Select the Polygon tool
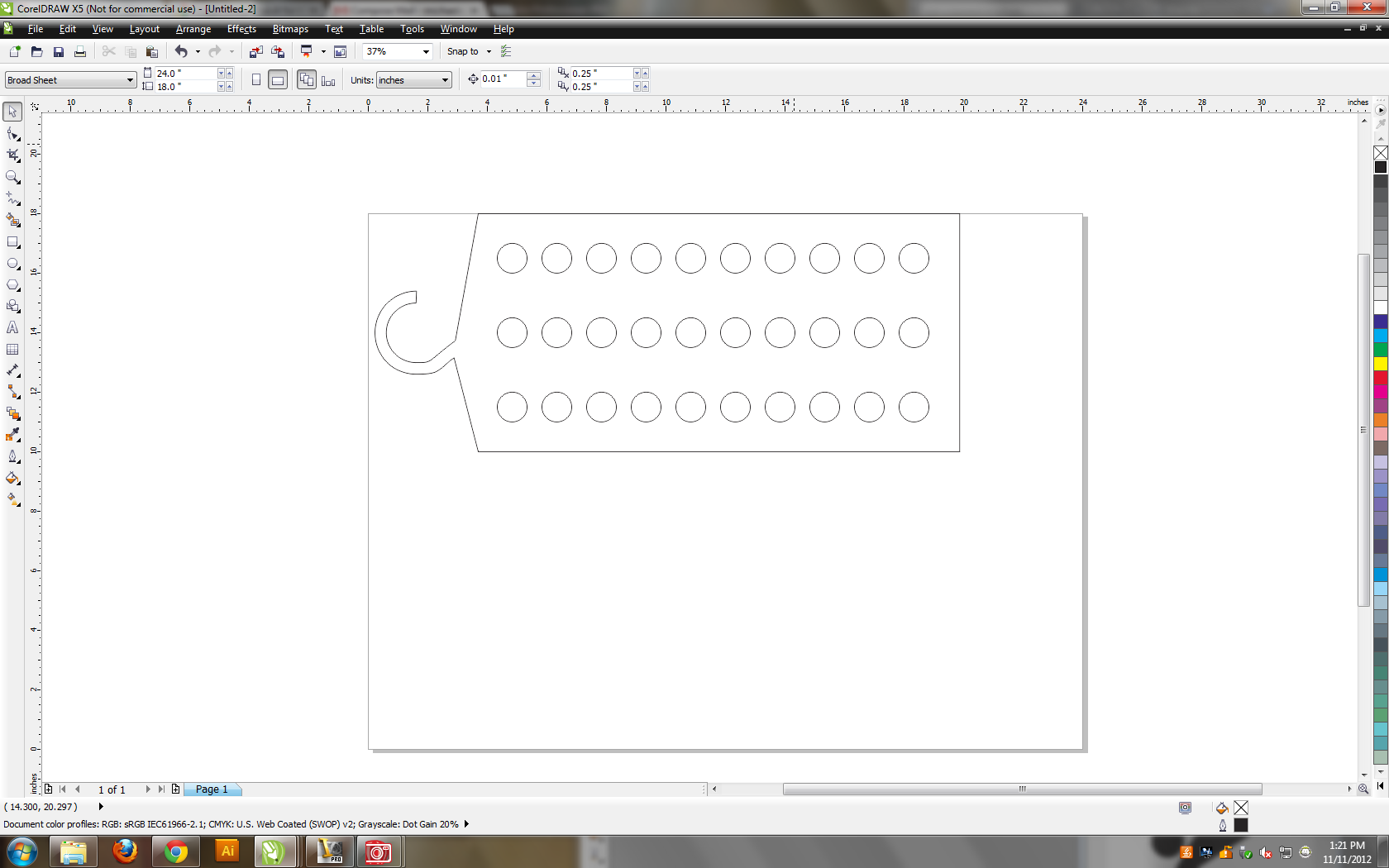This screenshot has height=868, width=1389. coord(12,285)
